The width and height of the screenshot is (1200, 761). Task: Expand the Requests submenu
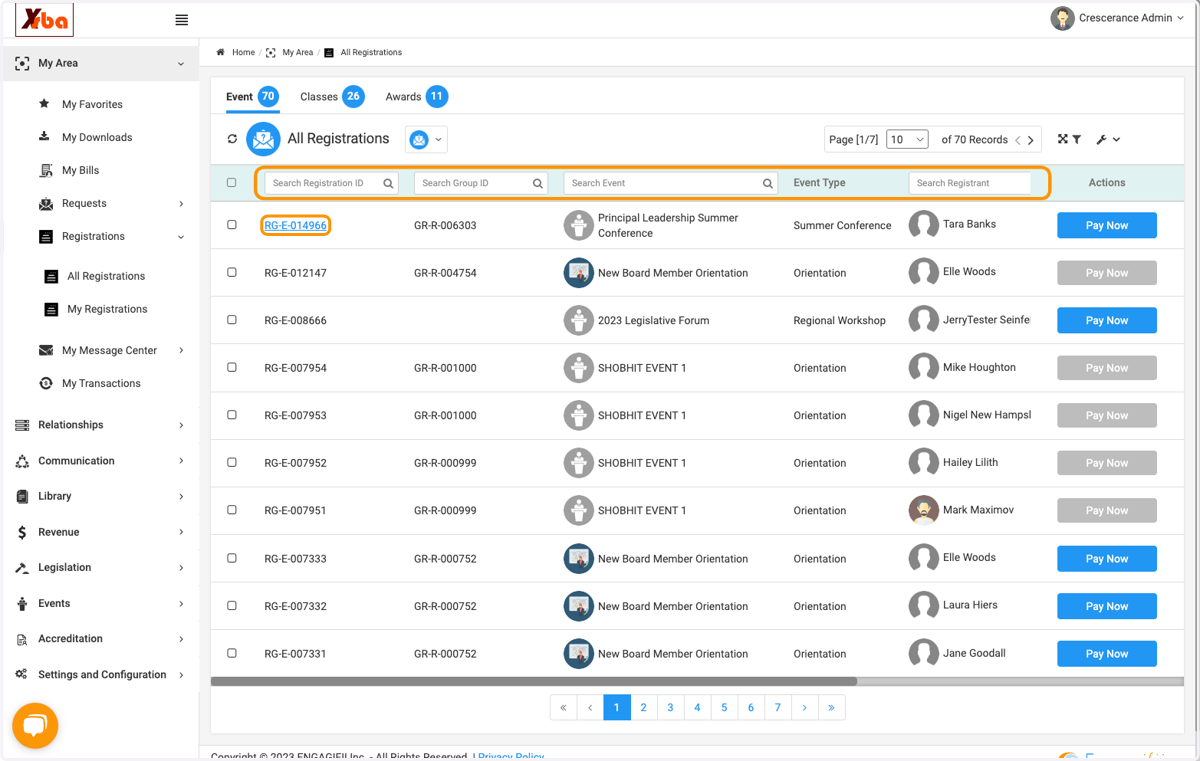point(181,203)
